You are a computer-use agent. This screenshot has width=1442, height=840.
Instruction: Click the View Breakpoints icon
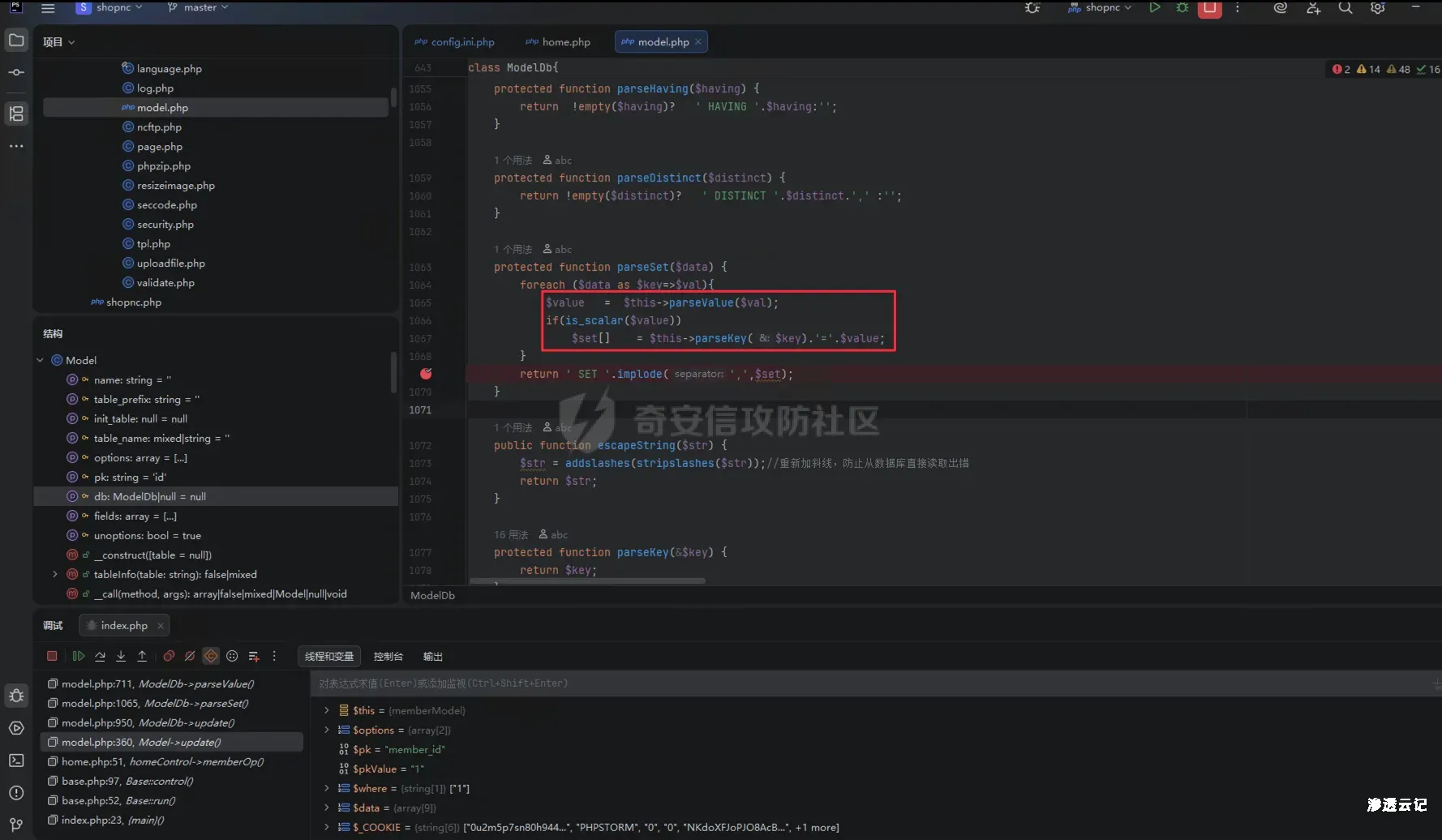click(169, 656)
